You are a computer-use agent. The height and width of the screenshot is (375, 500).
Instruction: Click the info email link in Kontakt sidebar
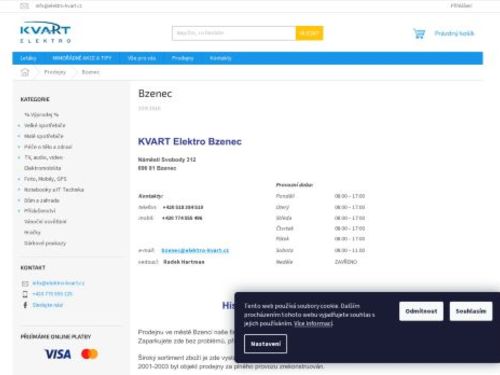click(58, 283)
